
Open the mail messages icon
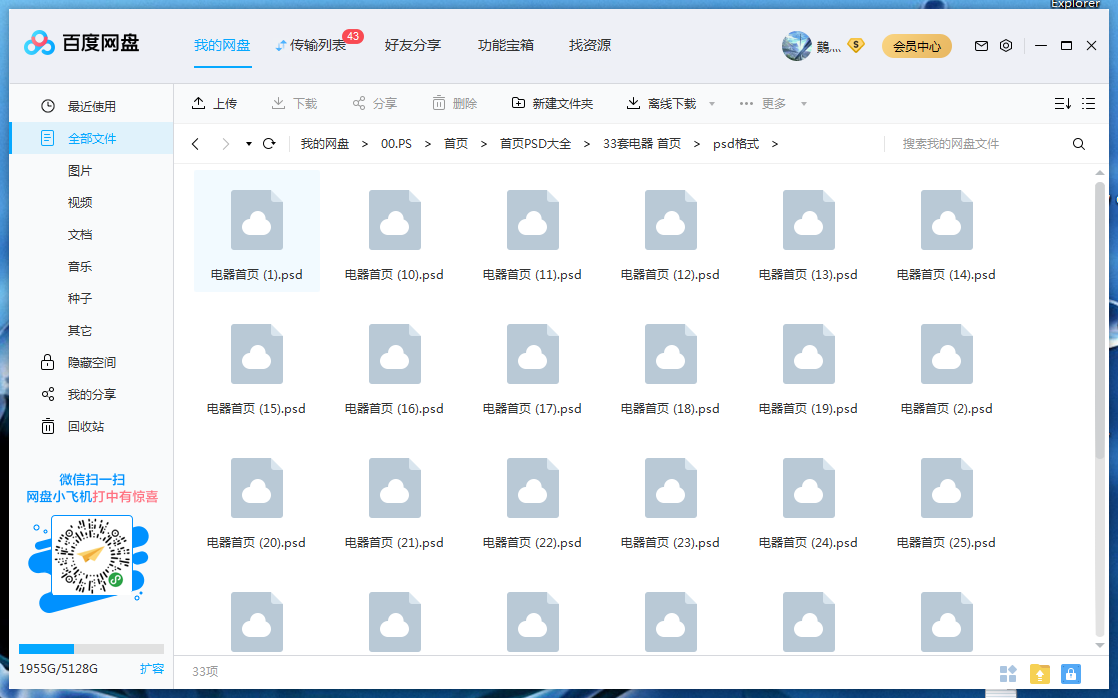[981, 46]
